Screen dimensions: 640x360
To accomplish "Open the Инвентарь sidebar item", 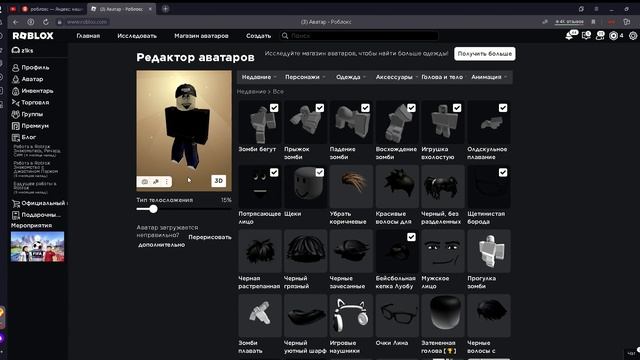I will [x=33, y=91].
